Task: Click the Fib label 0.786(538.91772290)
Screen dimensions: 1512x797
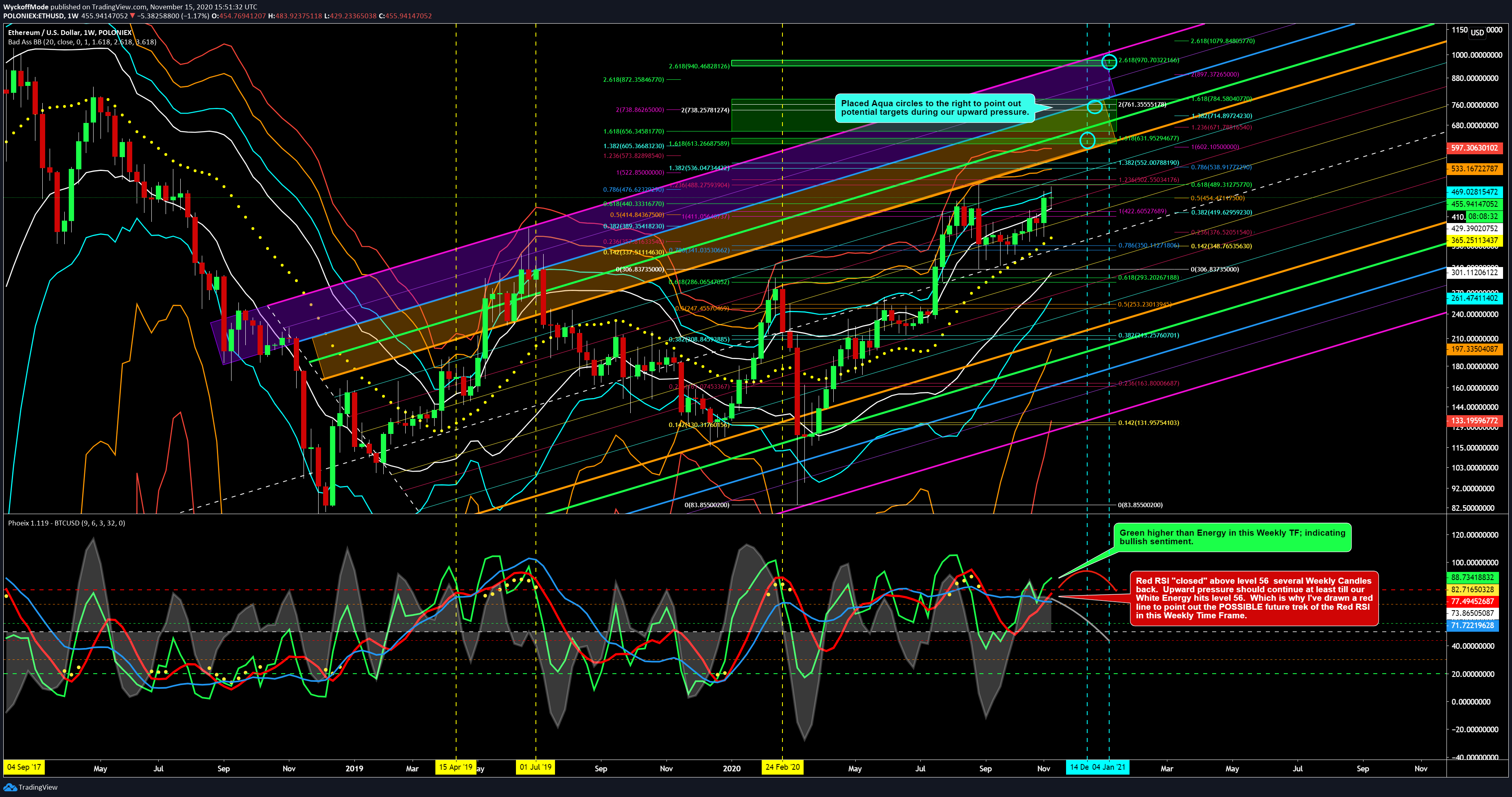Action: tap(1221, 167)
